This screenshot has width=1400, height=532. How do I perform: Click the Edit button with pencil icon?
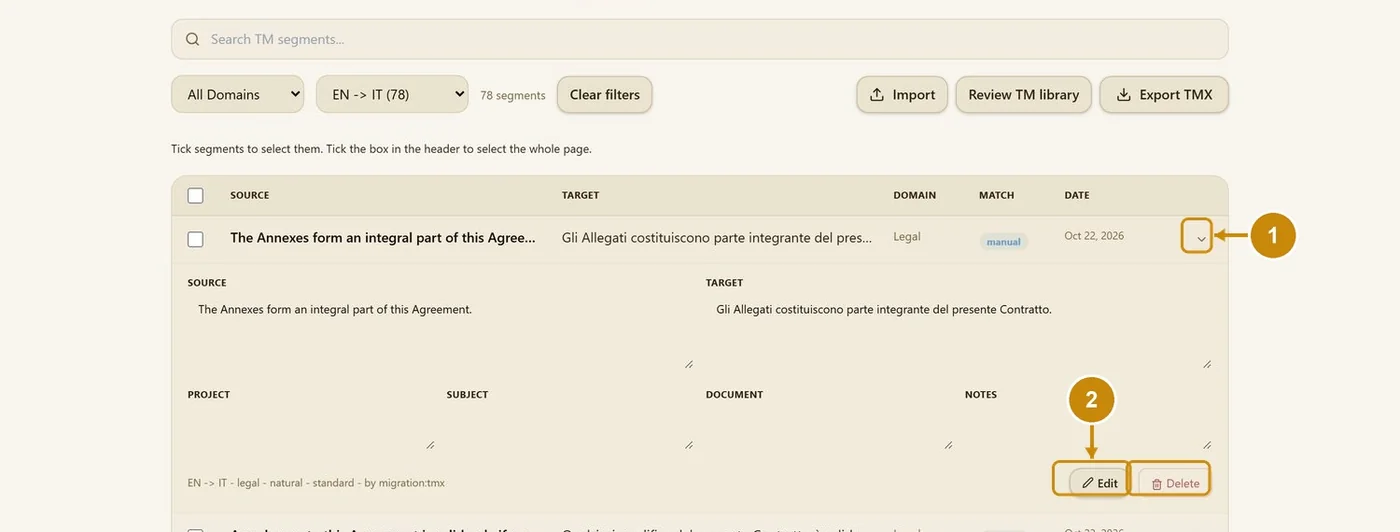[1099, 483]
